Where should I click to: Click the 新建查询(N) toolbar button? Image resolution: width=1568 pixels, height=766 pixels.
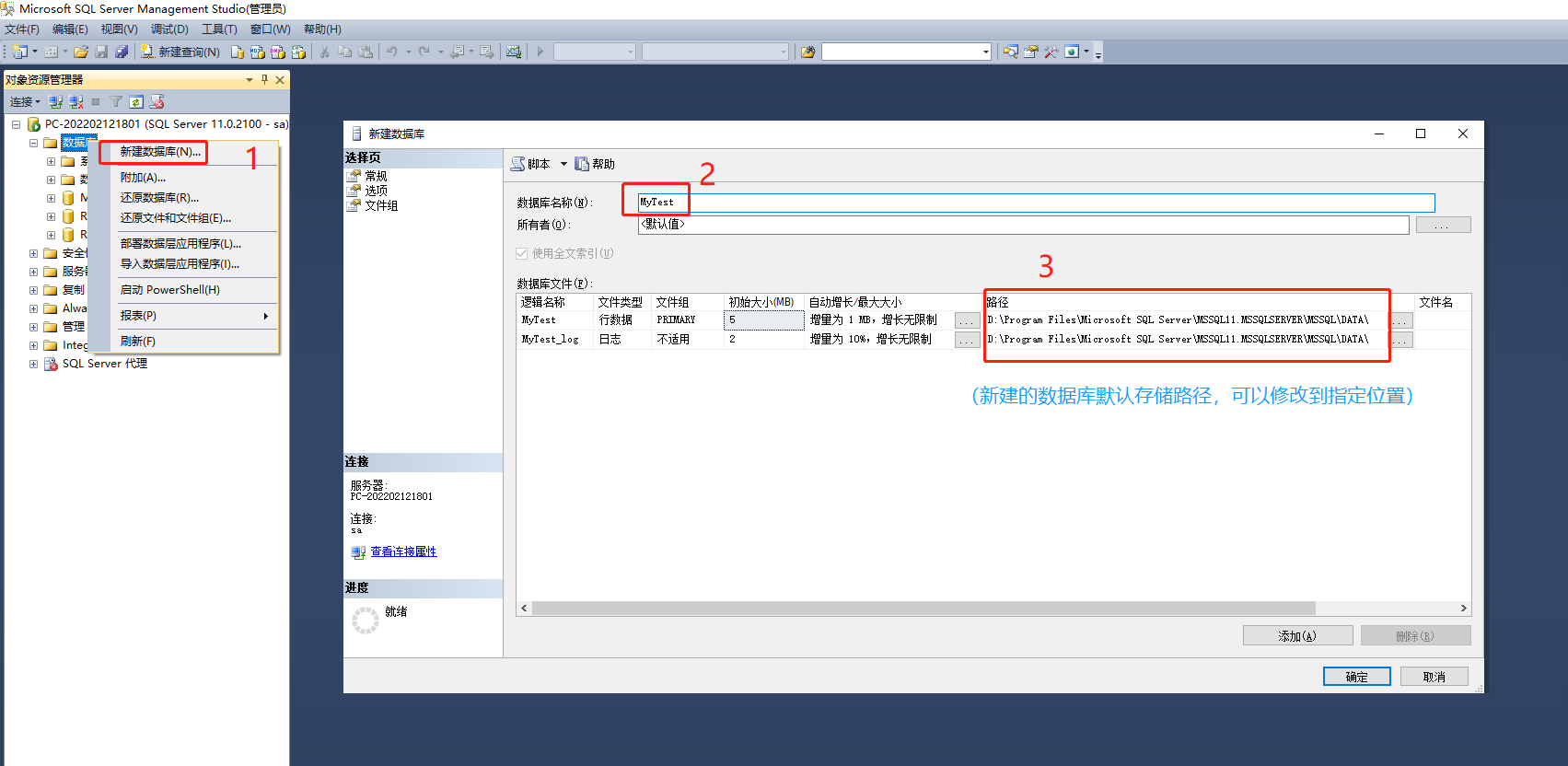click(x=180, y=52)
